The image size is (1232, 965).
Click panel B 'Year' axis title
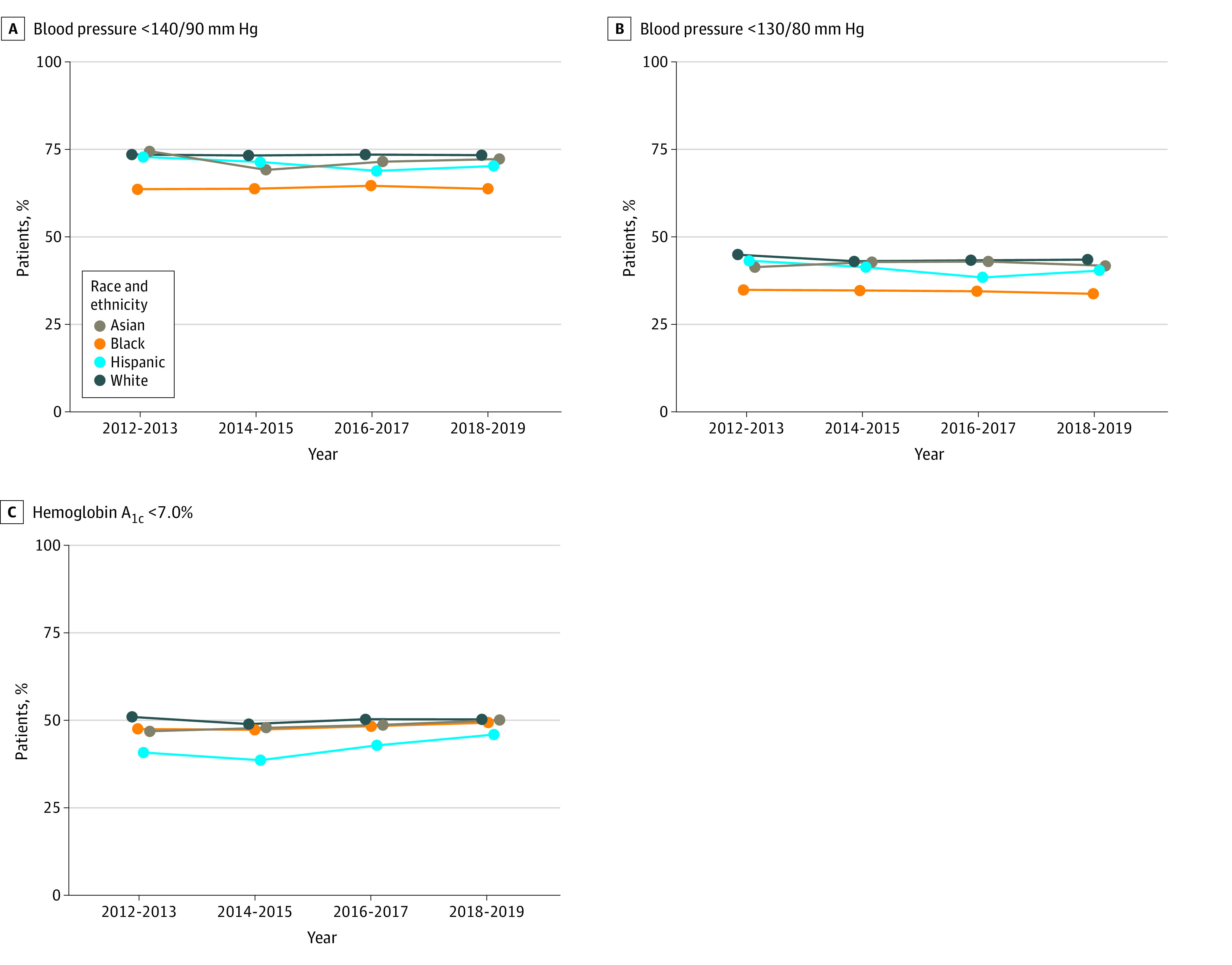click(x=929, y=454)
